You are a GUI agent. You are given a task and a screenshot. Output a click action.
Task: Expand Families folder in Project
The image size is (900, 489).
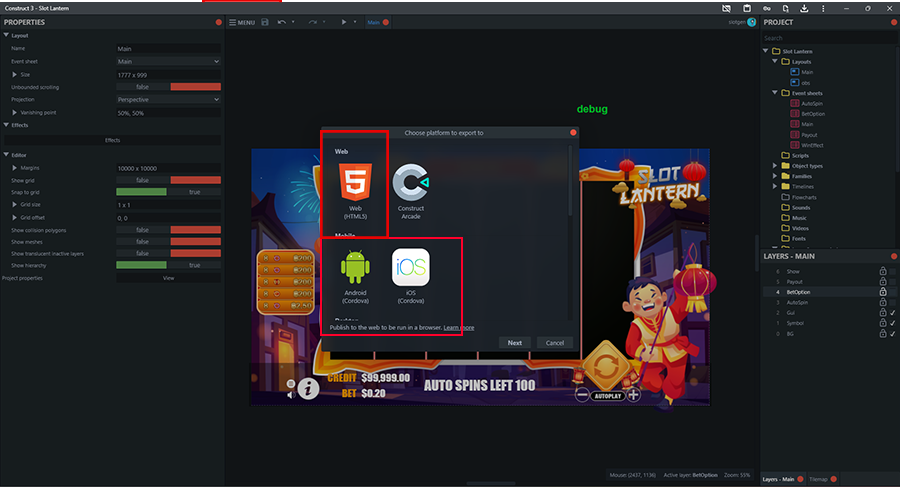pos(775,176)
